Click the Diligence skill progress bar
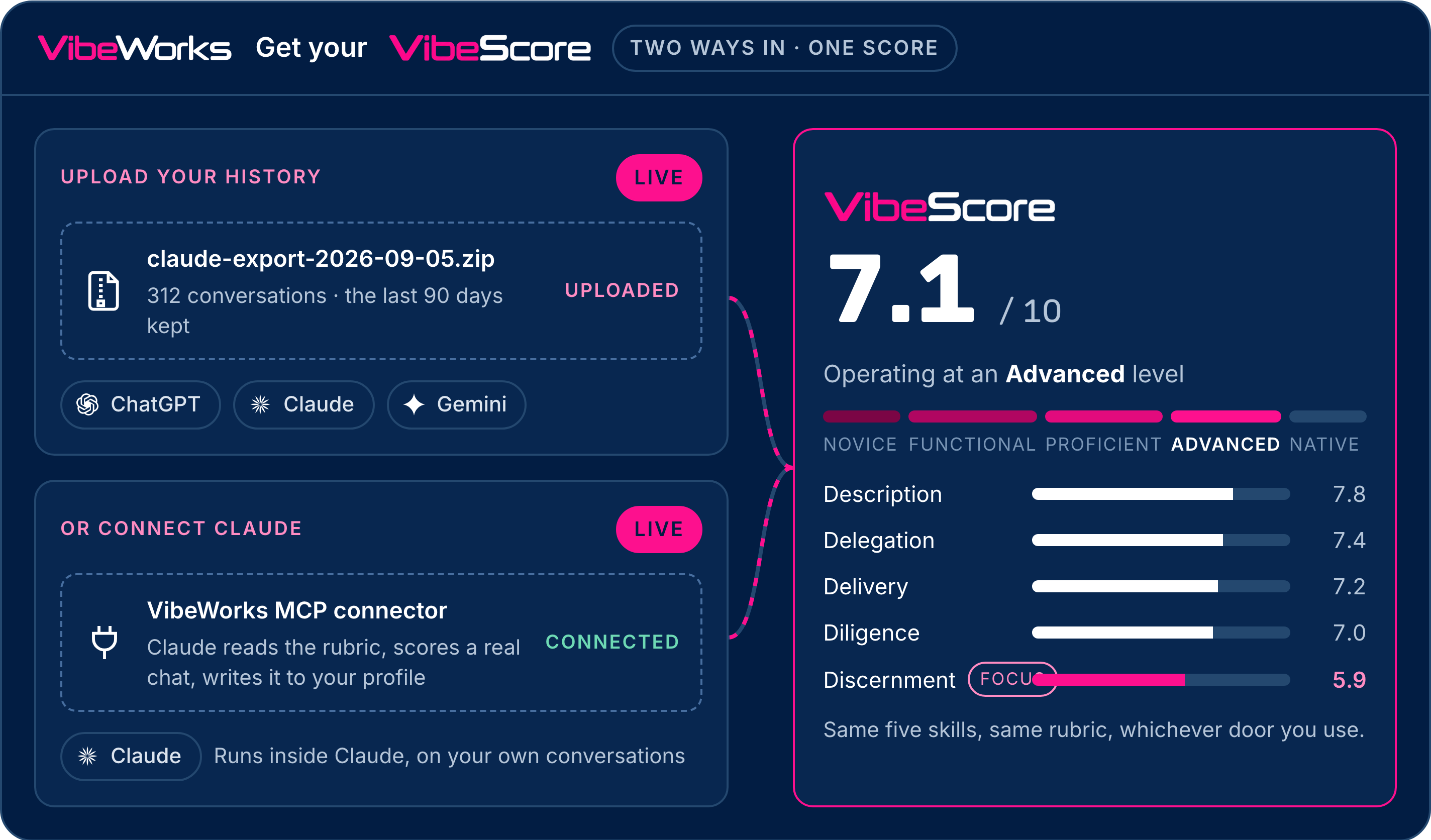The width and height of the screenshot is (1431, 840). (1161, 633)
